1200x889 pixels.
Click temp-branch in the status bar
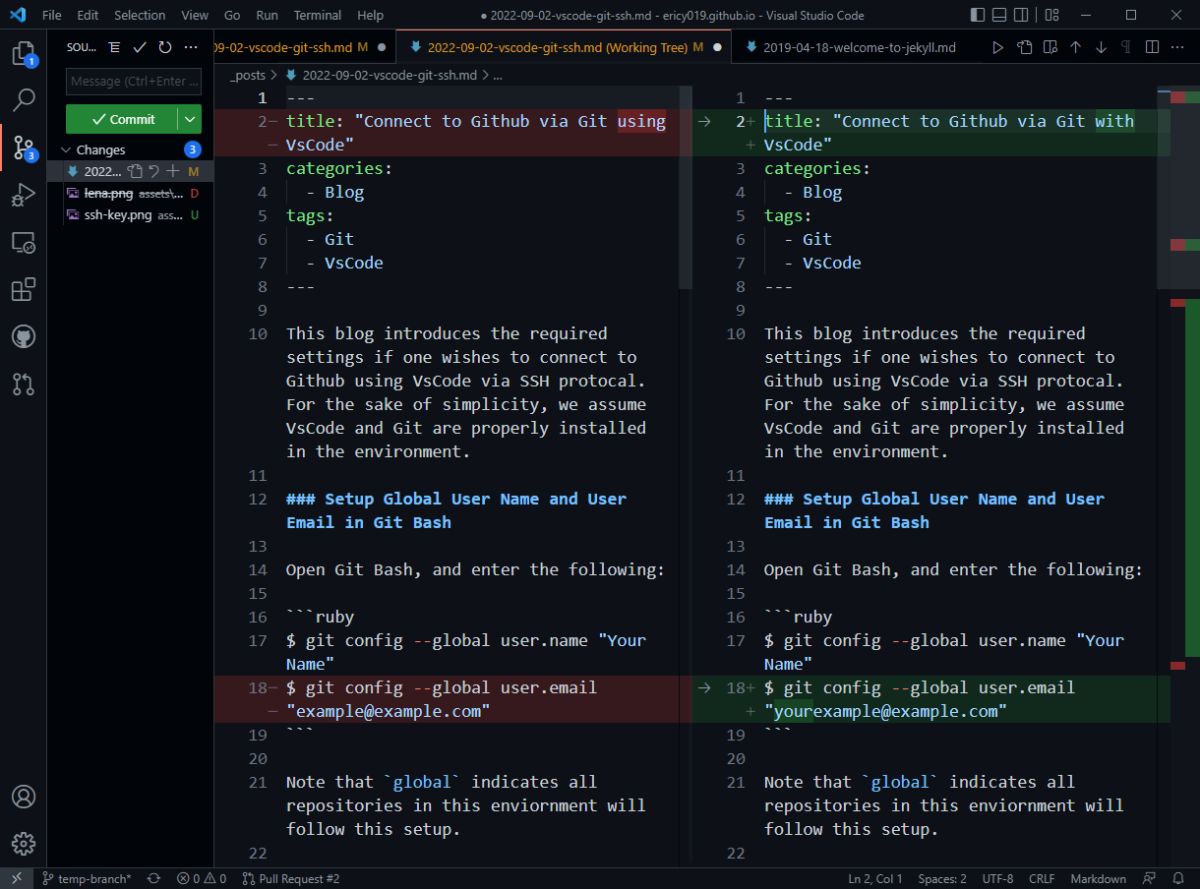click(86, 879)
